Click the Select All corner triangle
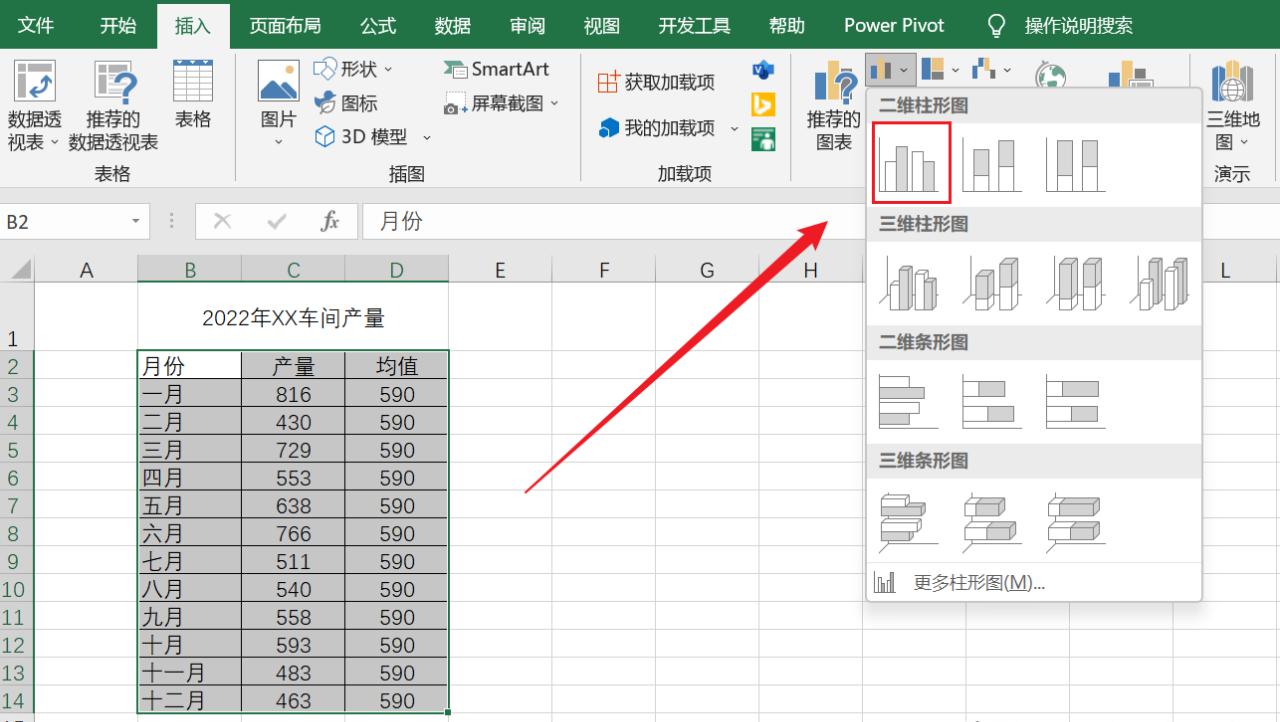This screenshot has width=1280, height=722. (x=20, y=270)
